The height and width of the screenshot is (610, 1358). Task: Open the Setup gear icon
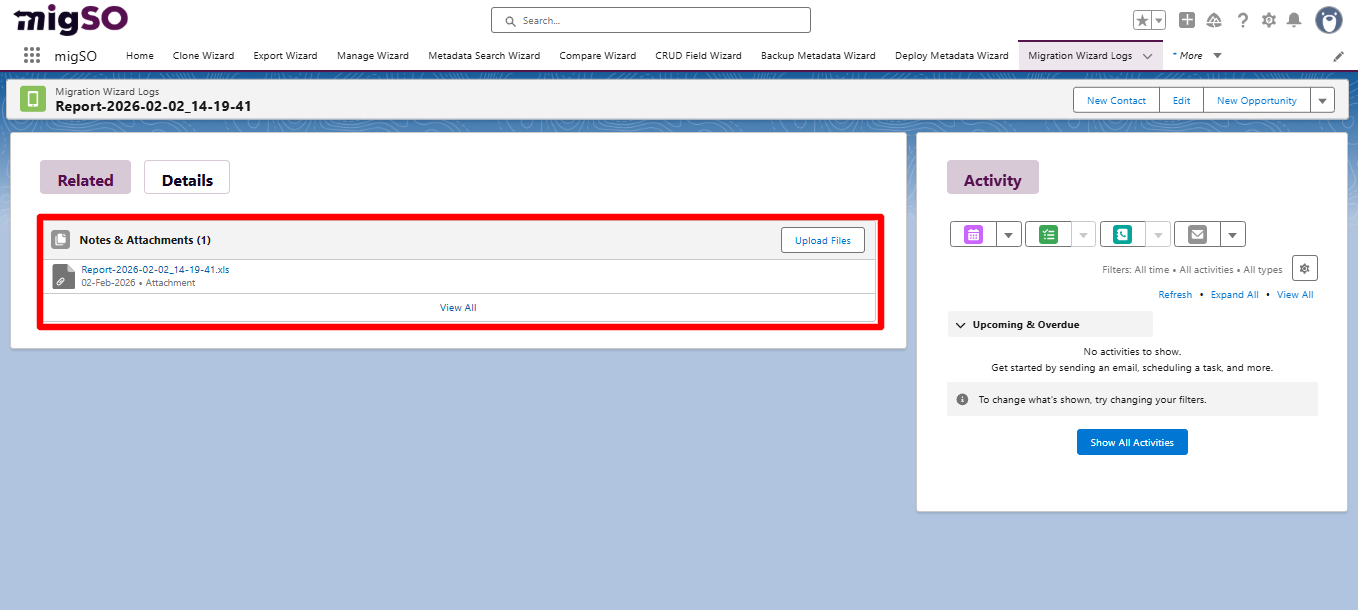[x=1268, y=19]
